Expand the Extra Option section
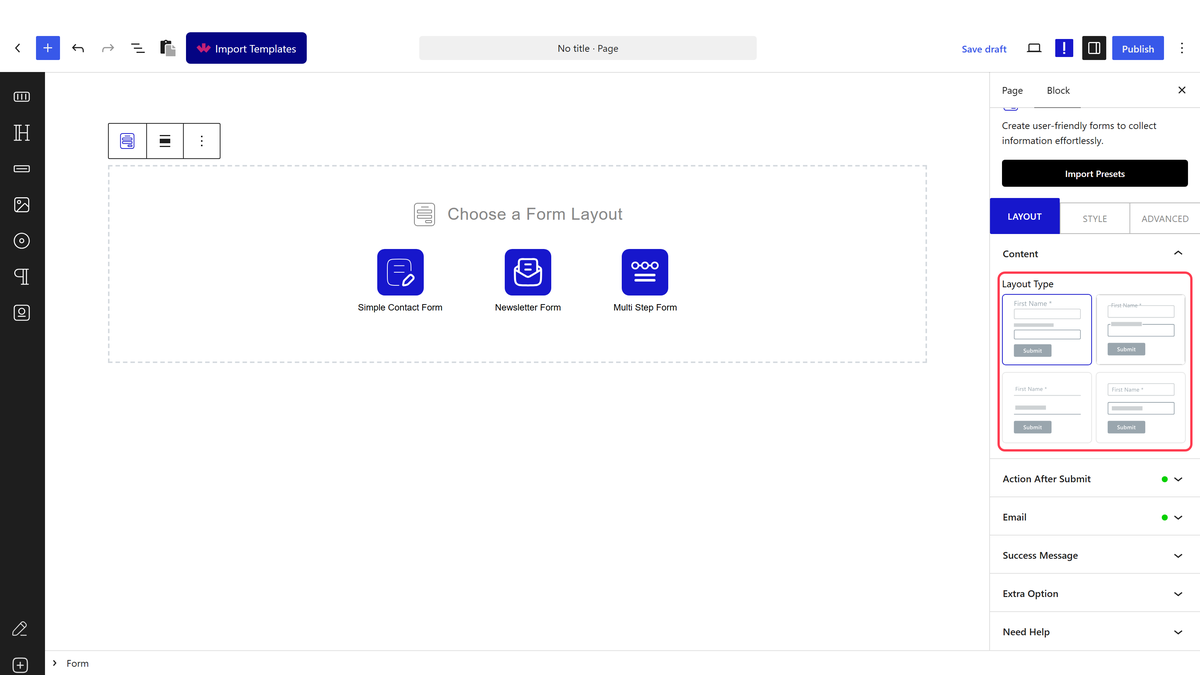The width and height of the screenshot is (1200, 675). (x=1095, y=593)
